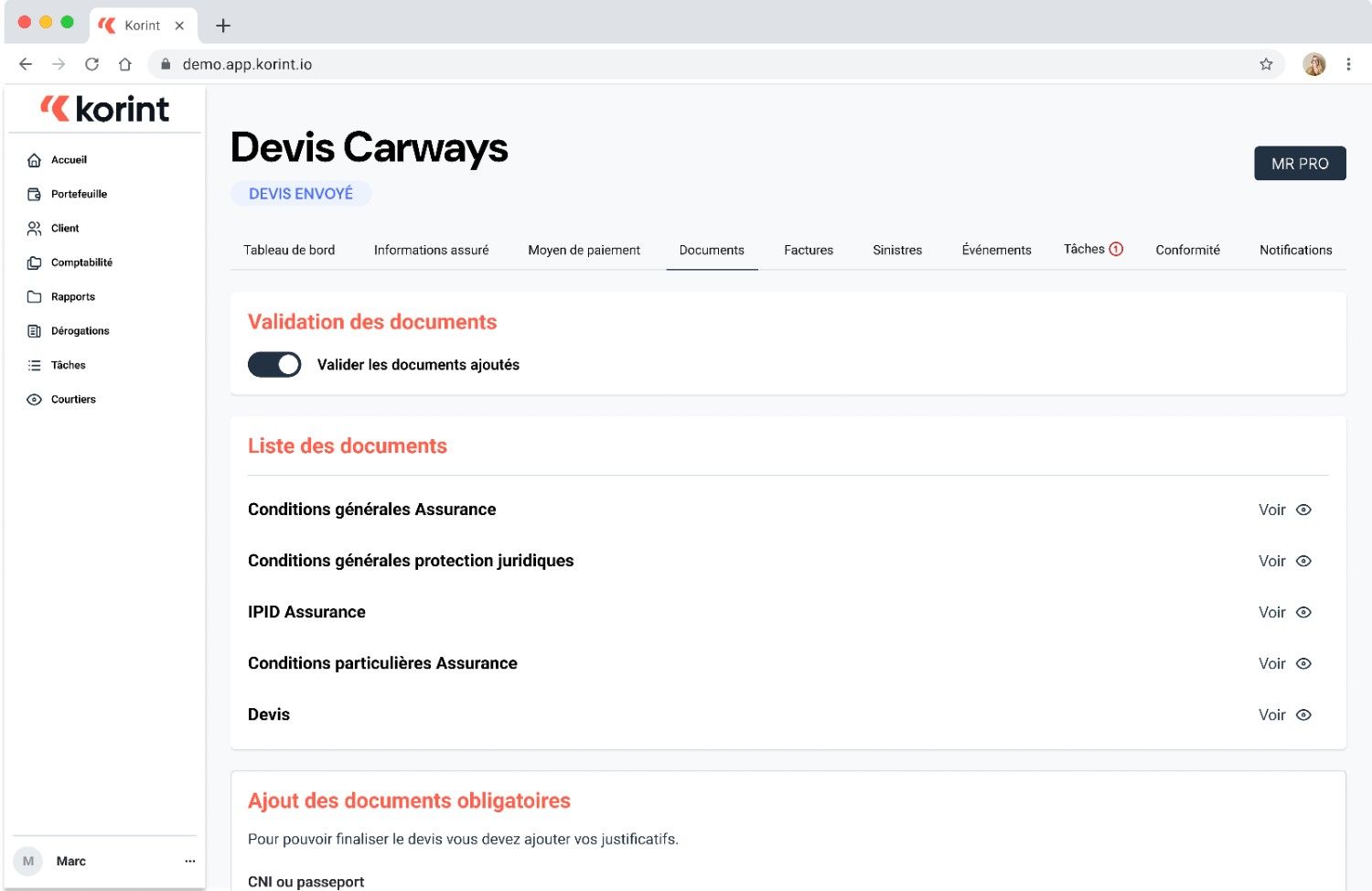Click the browser home icon
The height and width of the screenshot is (891, 1372).
(125, 64)
